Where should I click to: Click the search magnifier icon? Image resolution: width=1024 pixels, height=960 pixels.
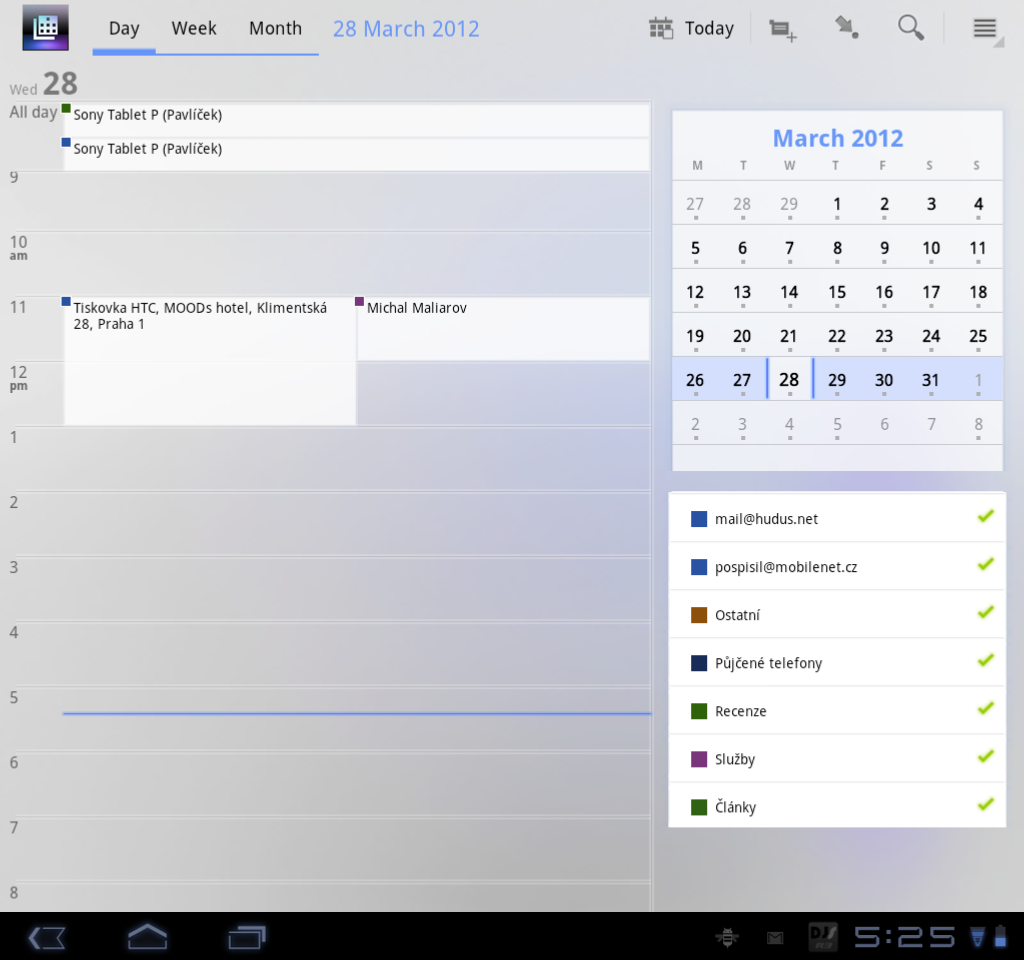click(911, 28)
